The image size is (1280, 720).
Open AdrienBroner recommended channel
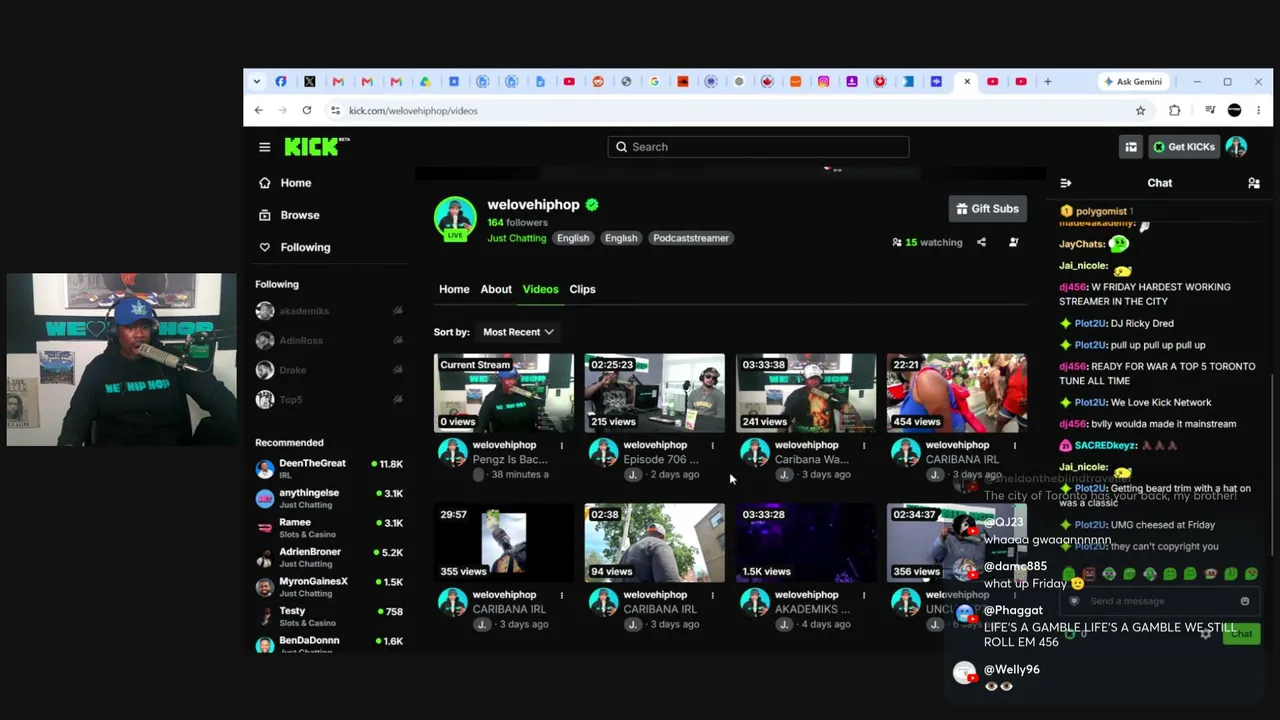[330, 557]
